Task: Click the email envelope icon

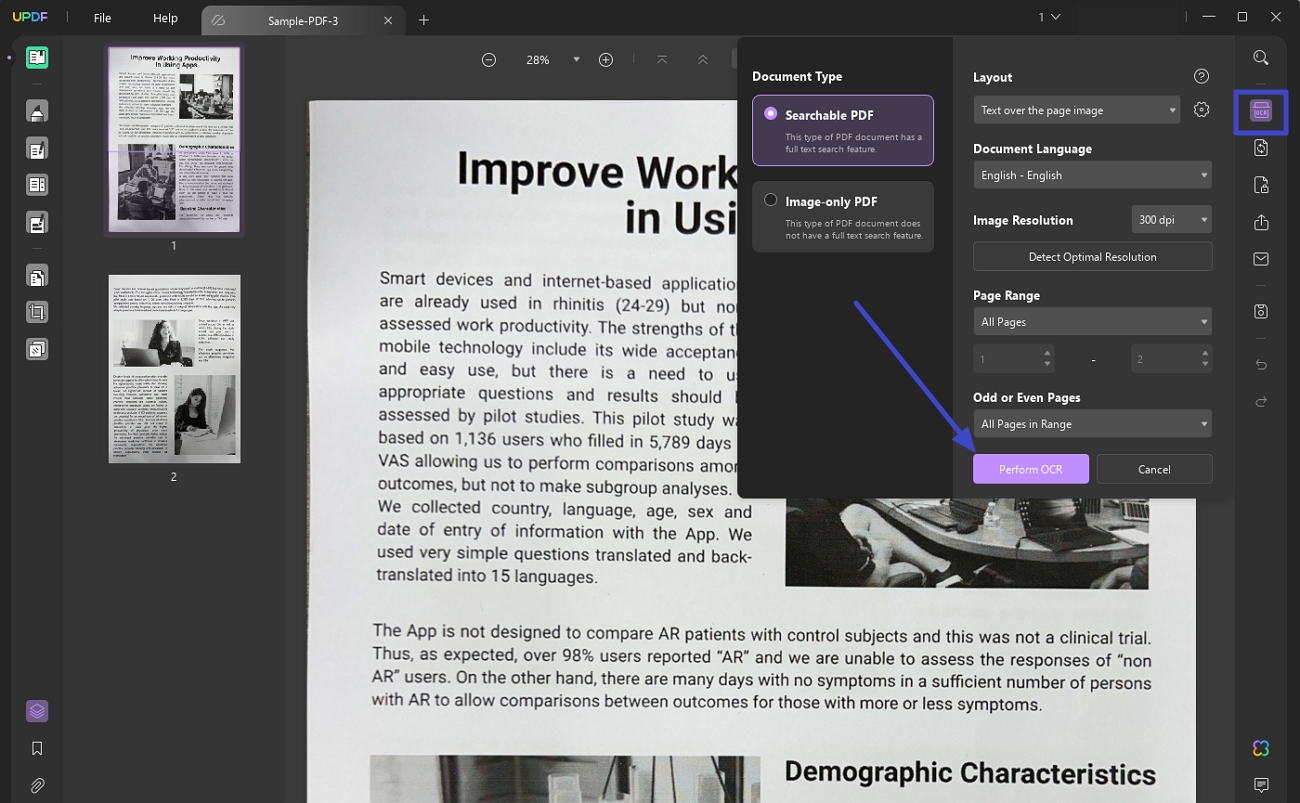Action: (x=1260, y=259)
